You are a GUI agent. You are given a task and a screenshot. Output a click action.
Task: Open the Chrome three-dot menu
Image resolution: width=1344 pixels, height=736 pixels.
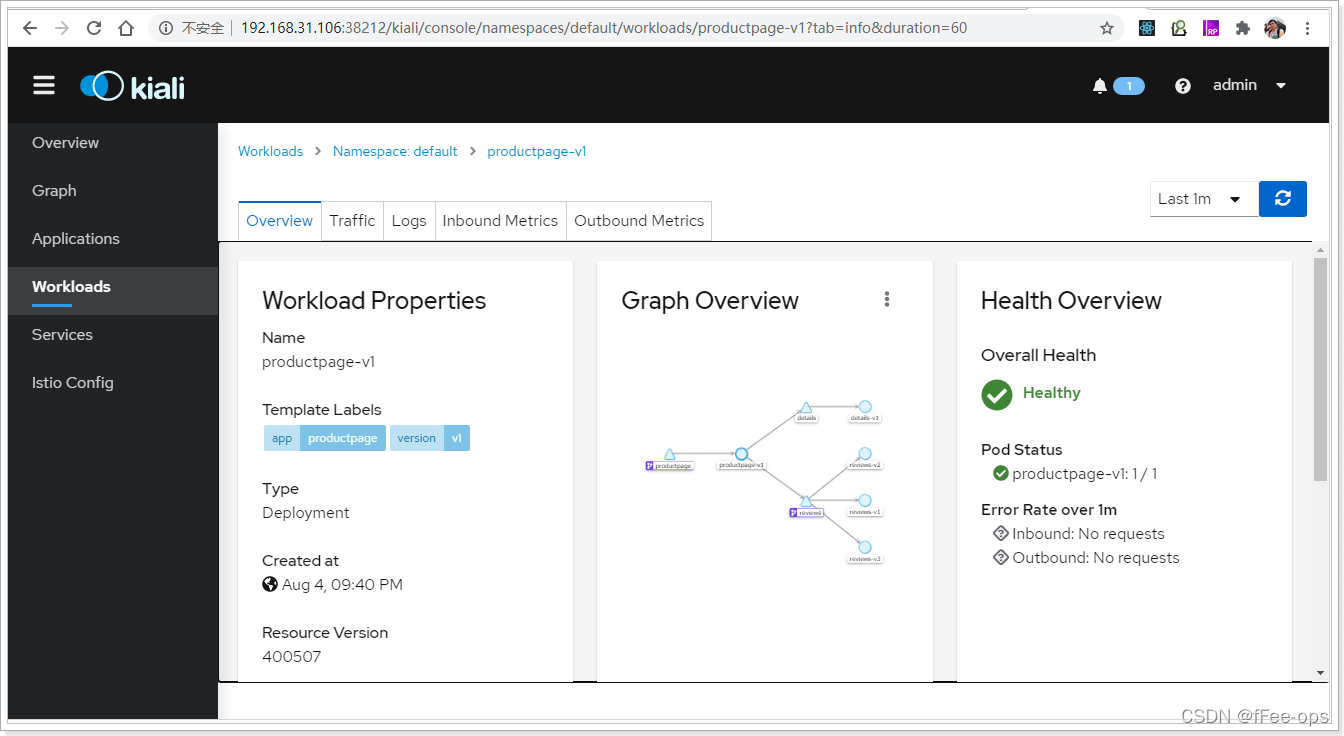coord(1309,28)
